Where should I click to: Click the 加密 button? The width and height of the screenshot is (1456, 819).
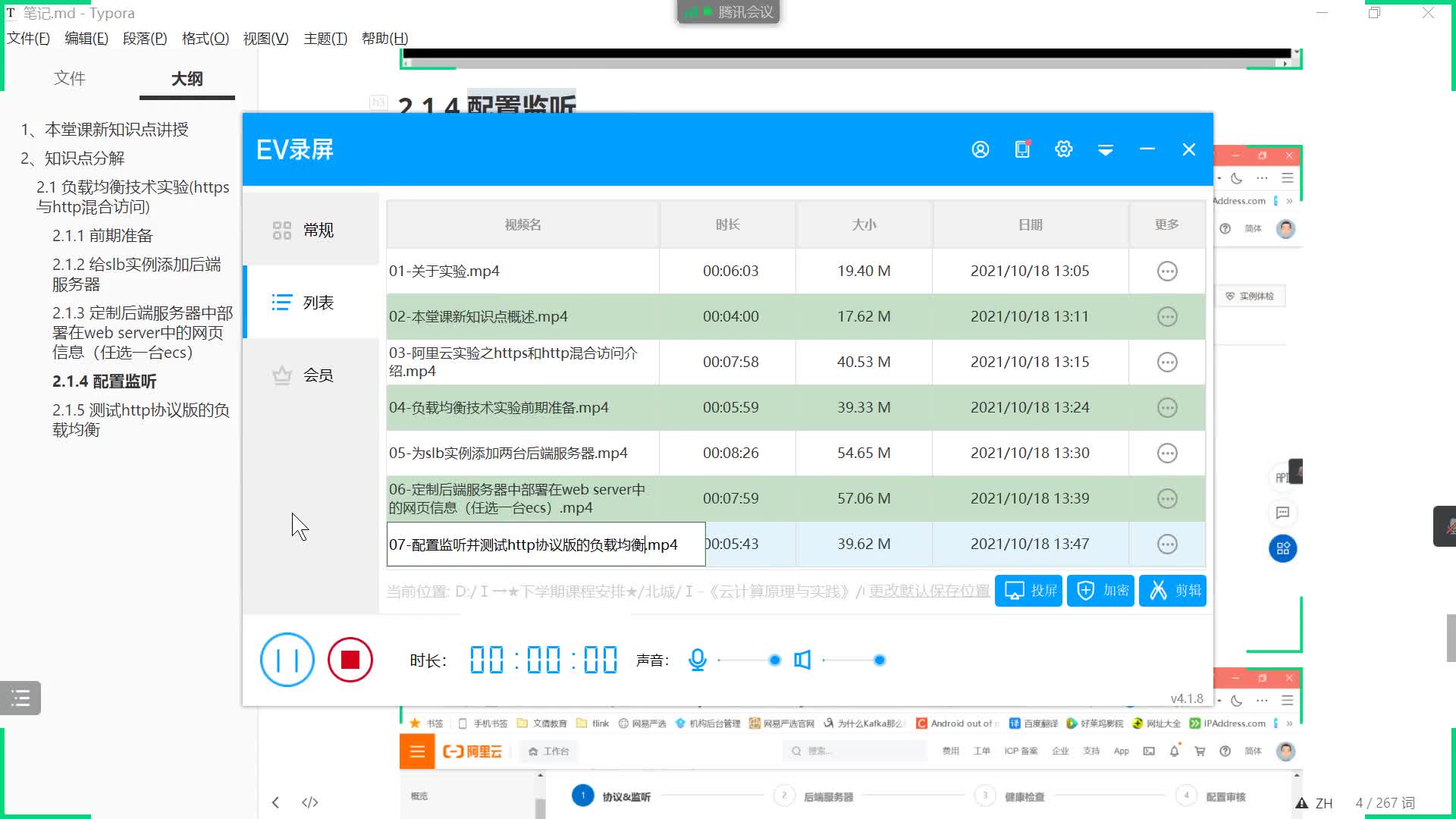point(1100,590)
